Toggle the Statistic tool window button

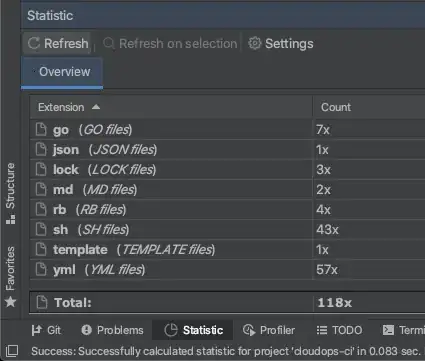coord(193,330)
